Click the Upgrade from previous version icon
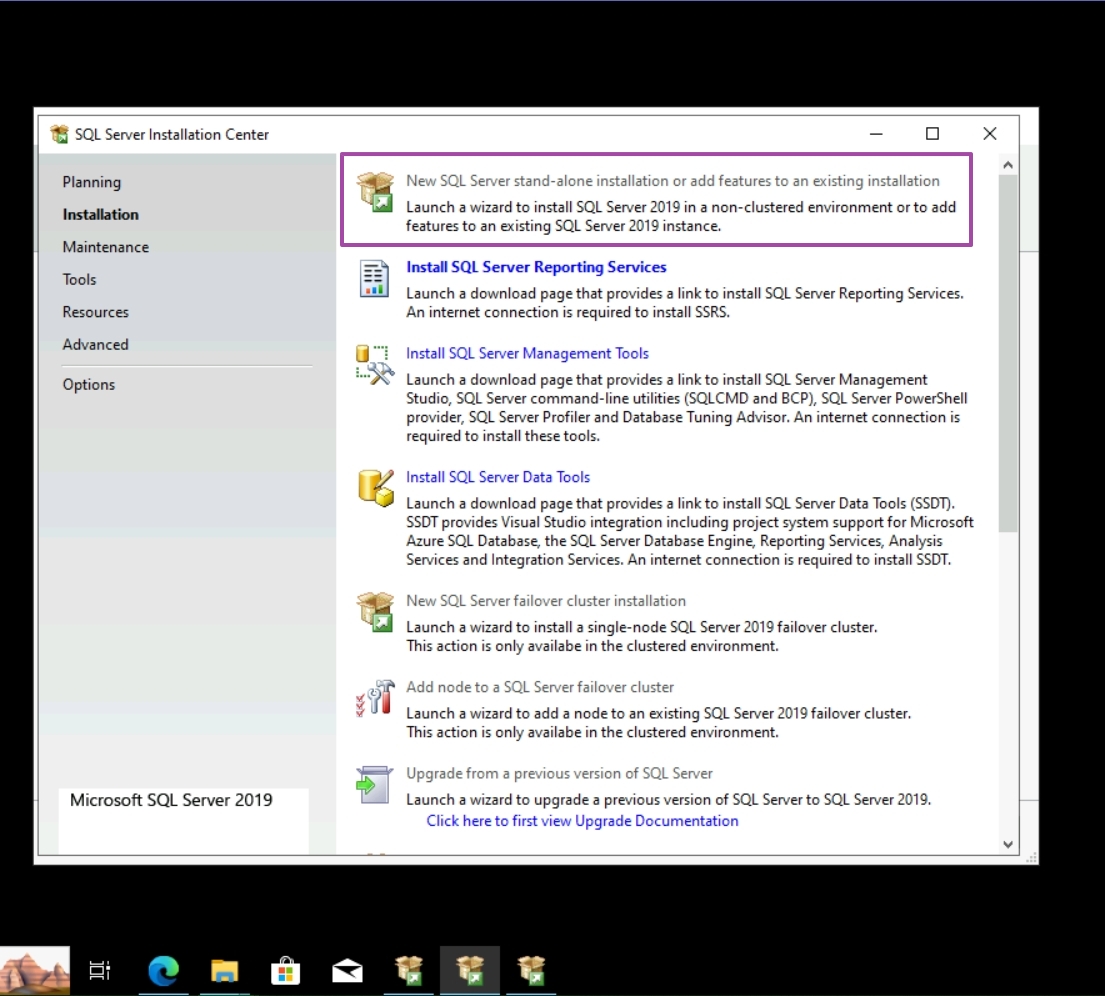This screenshot has height=996, width=1105. tap(374, 785)
